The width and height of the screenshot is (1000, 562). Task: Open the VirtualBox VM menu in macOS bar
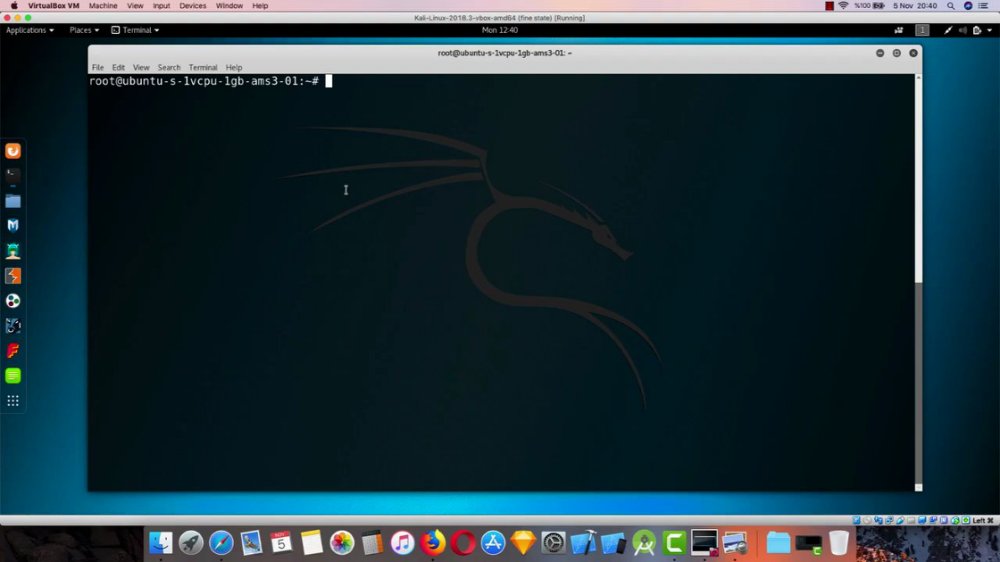(54, 6)
